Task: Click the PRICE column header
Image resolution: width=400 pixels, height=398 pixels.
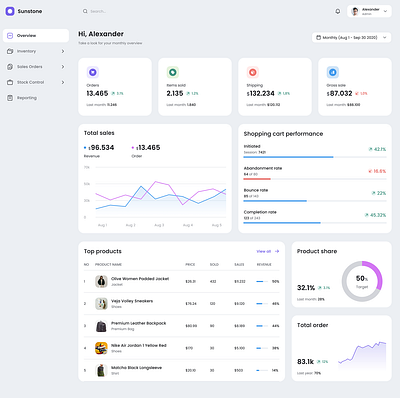Action: coord(190,264)
